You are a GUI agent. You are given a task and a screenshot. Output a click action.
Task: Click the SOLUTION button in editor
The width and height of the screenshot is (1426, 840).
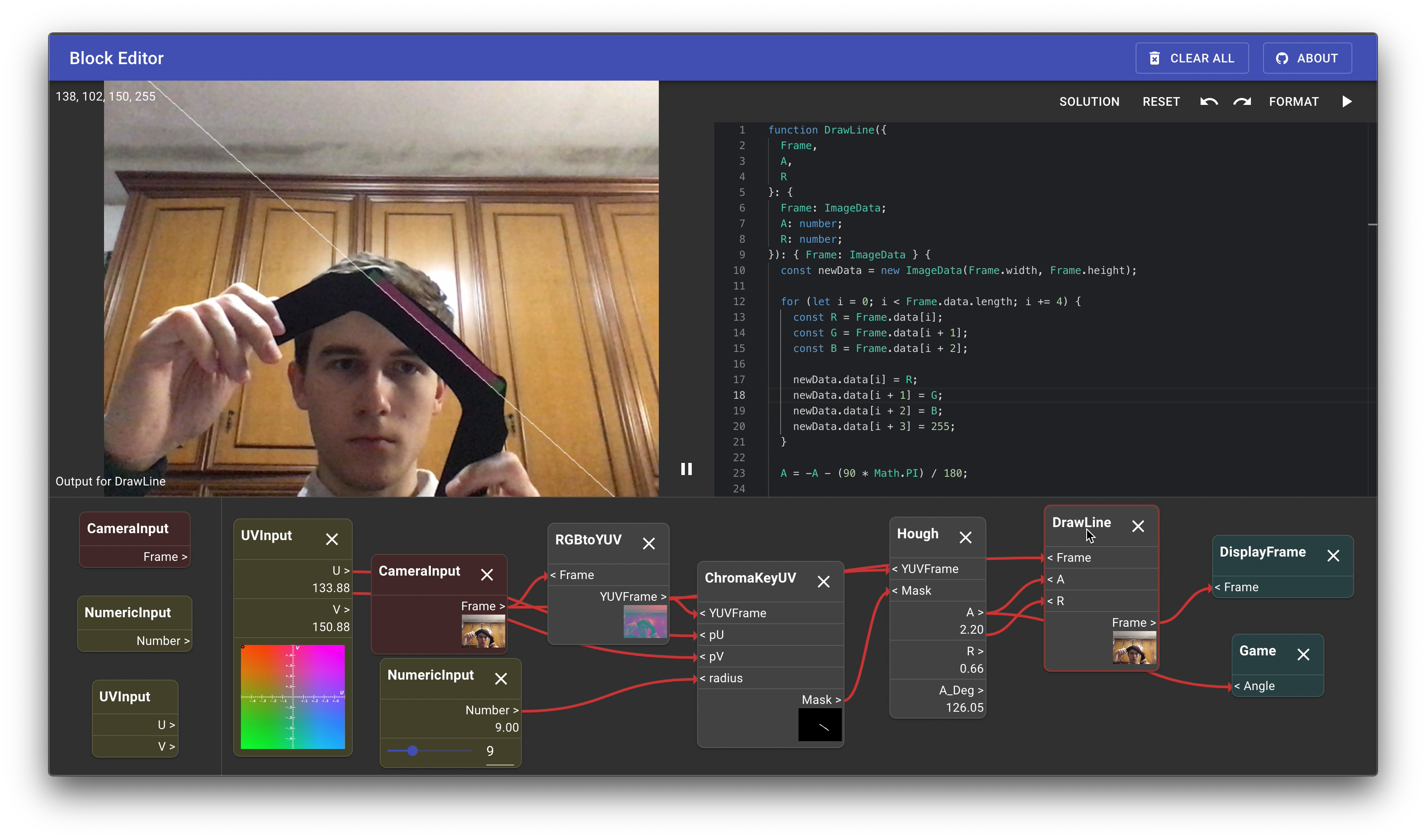pyautogui.click(x=1089, y=101)
